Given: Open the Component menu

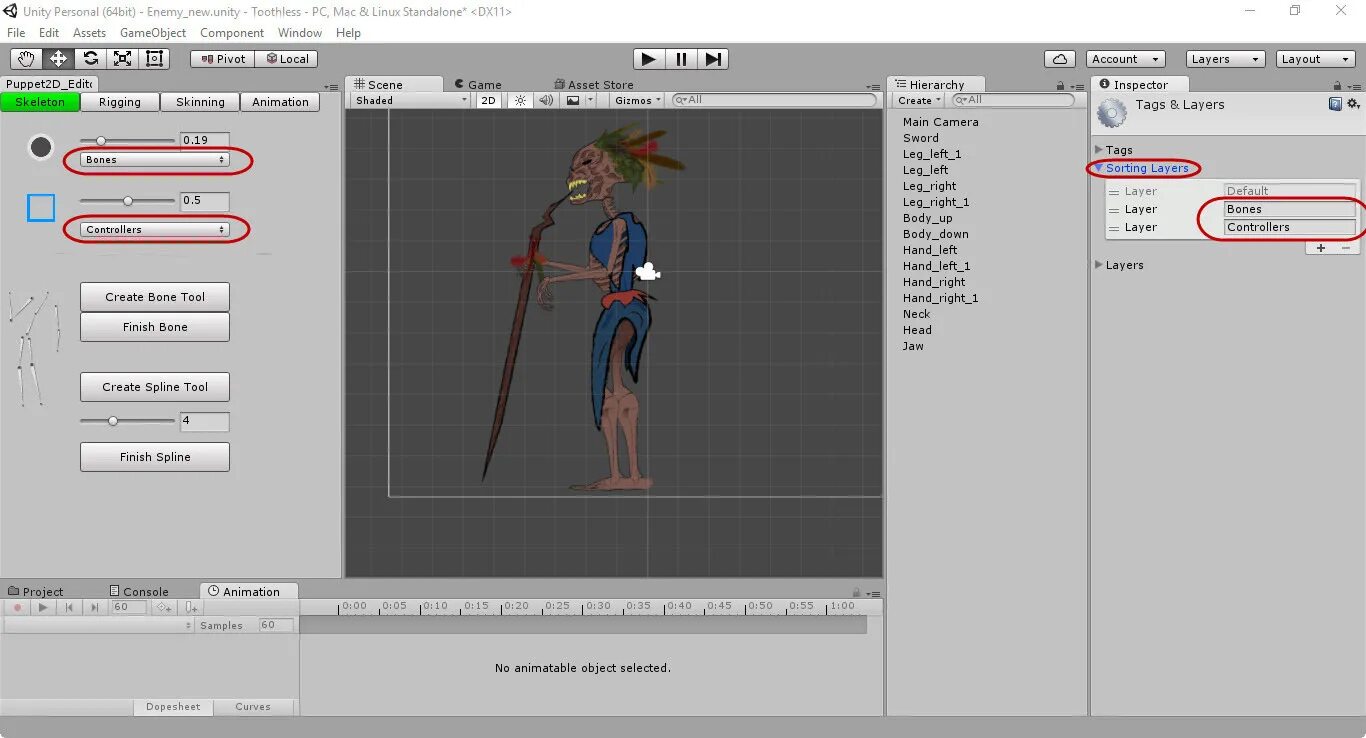Looking at the screenshot, I should [x=232, y=33].
